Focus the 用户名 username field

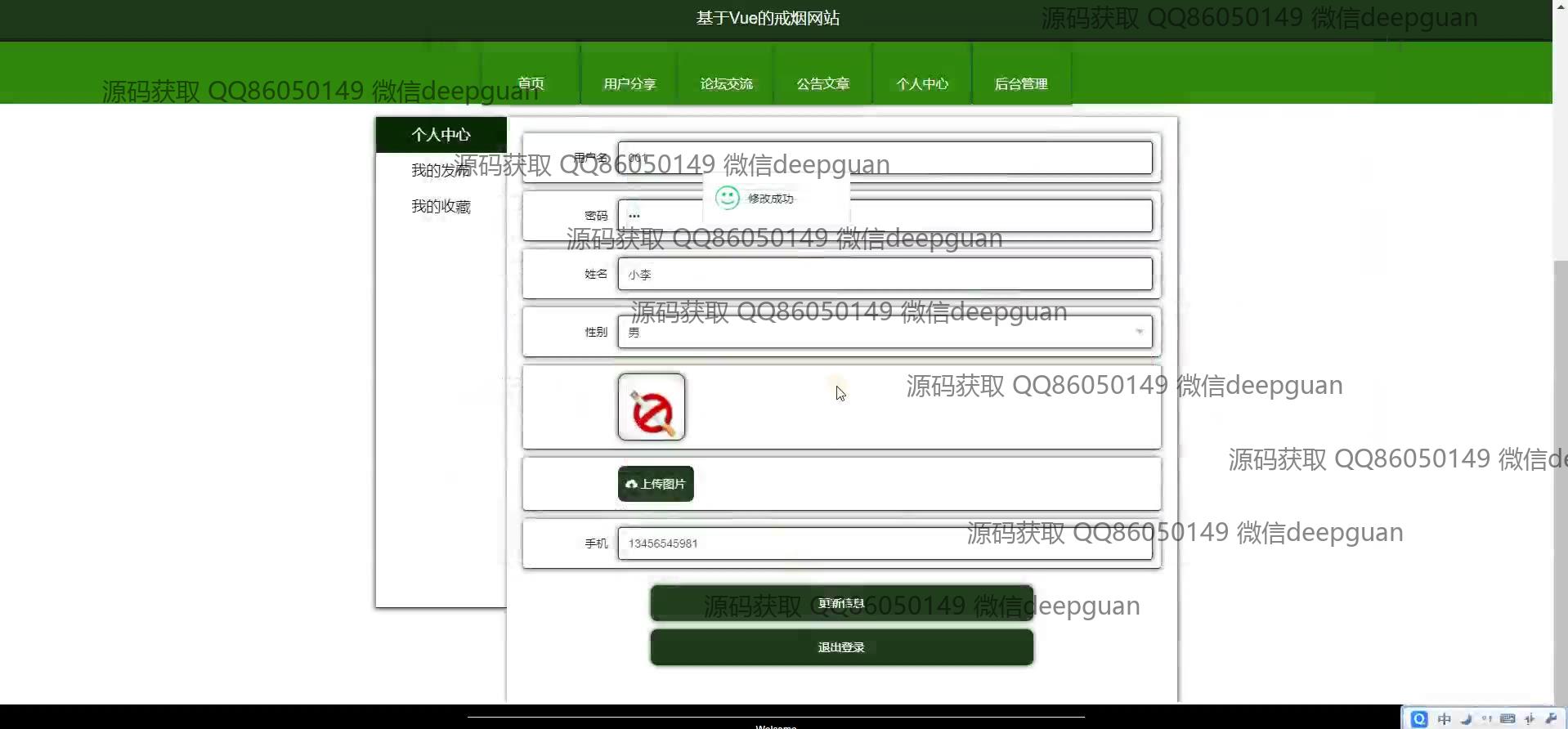[x=885, y=158]
